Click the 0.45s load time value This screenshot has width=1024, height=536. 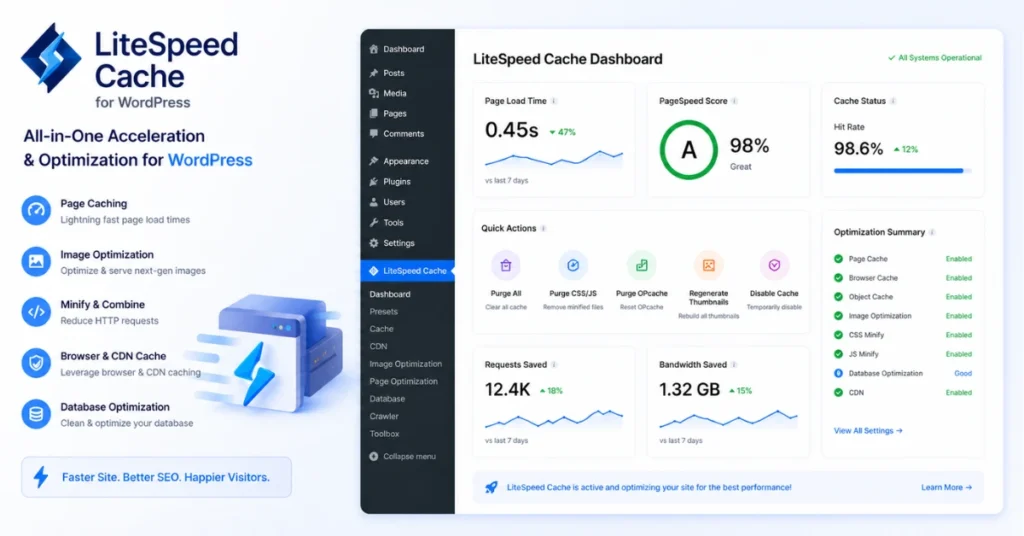coord(511,130)
